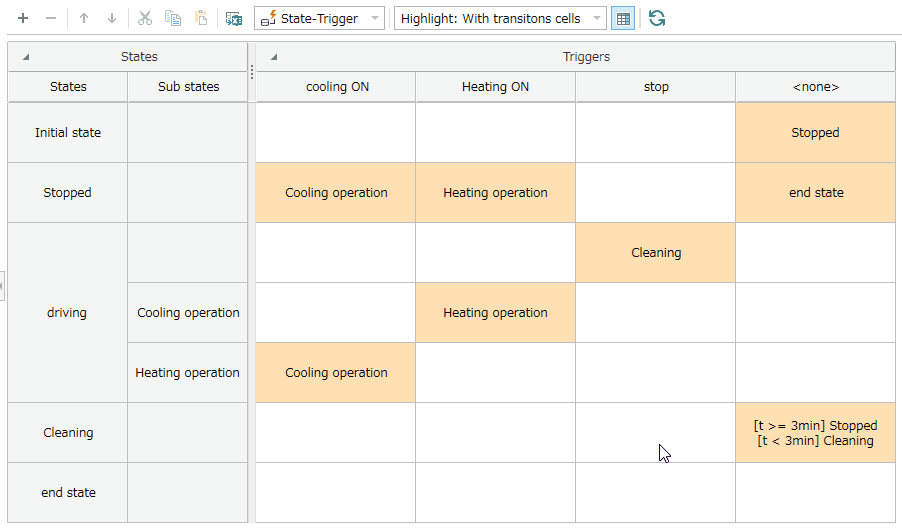Click the Paste clipboard icon
The image size is (902, 531).
point(201,18)
